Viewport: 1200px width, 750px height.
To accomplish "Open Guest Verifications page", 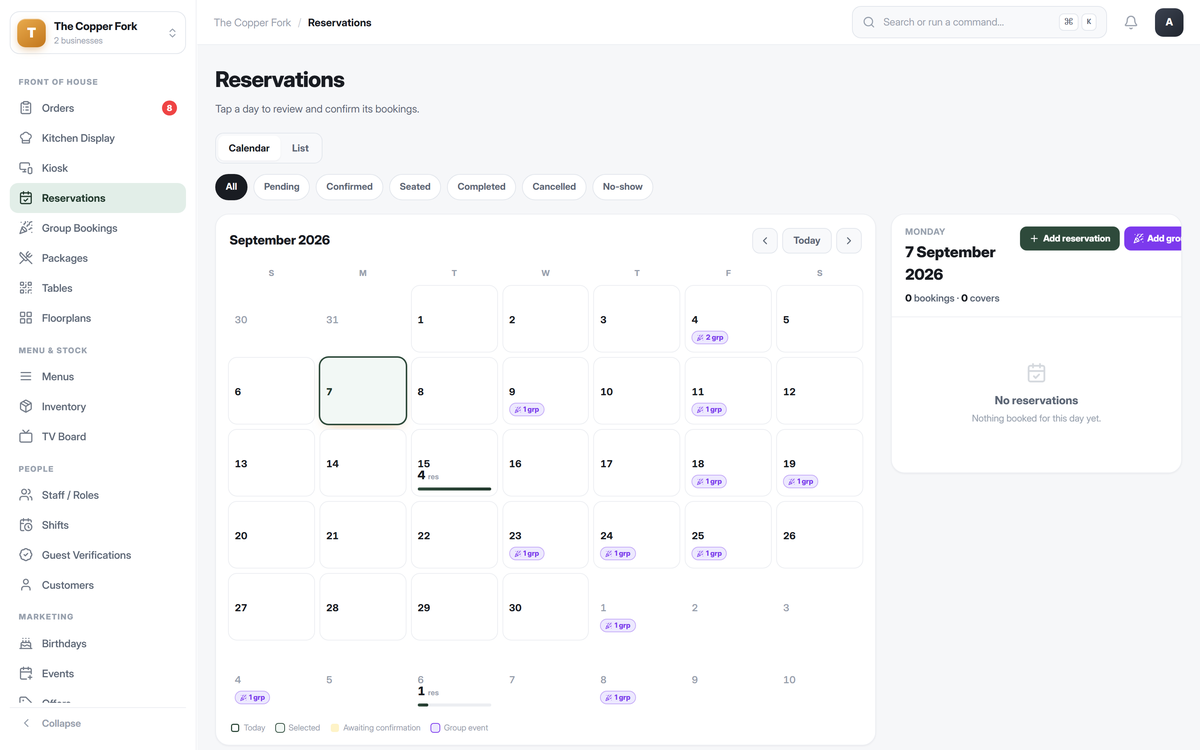I will 98,555.
